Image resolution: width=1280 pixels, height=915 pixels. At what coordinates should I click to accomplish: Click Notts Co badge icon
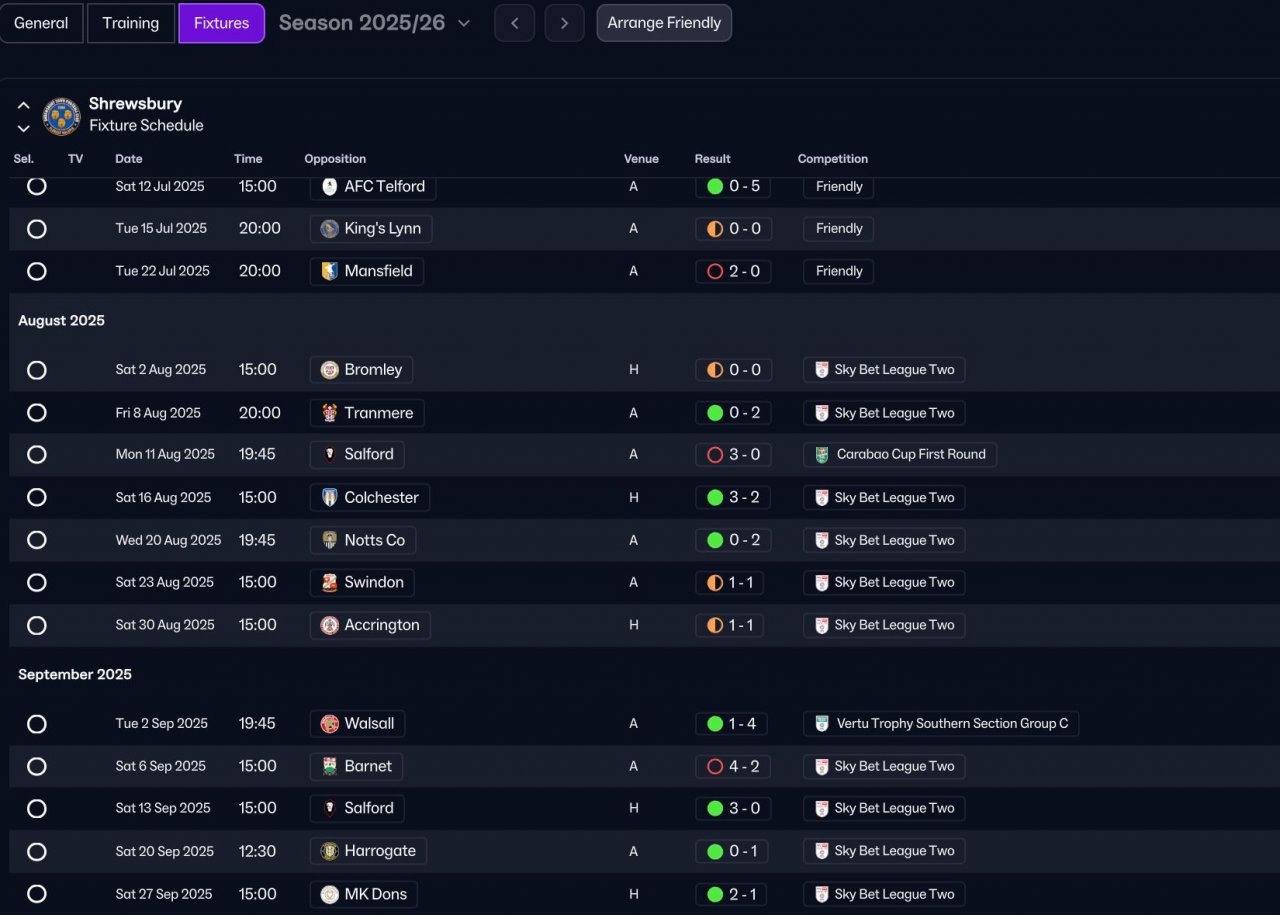[329, 540]
